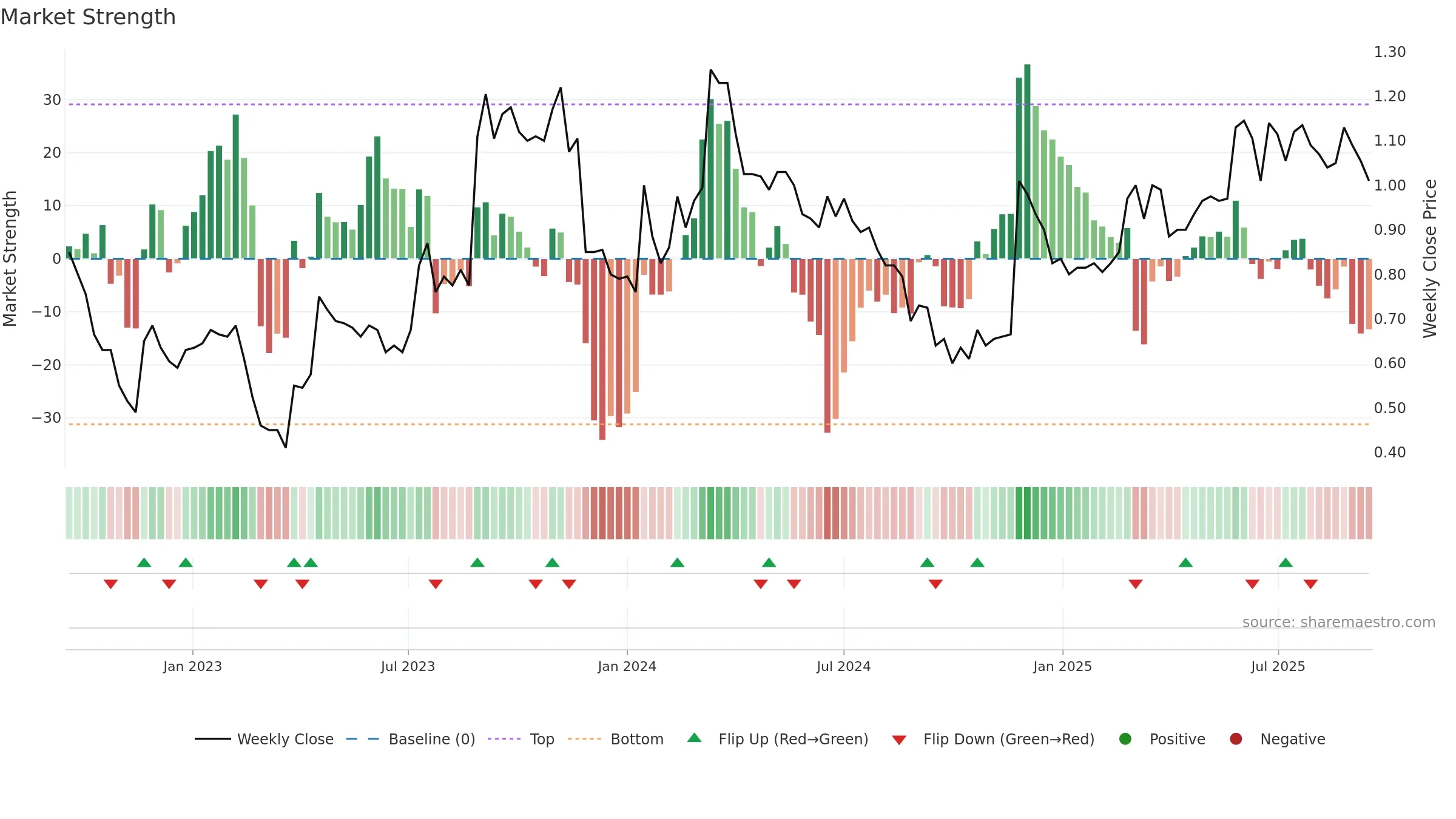
Task: Click the orange dotted Bottom line sample
Action: point(584,739)
